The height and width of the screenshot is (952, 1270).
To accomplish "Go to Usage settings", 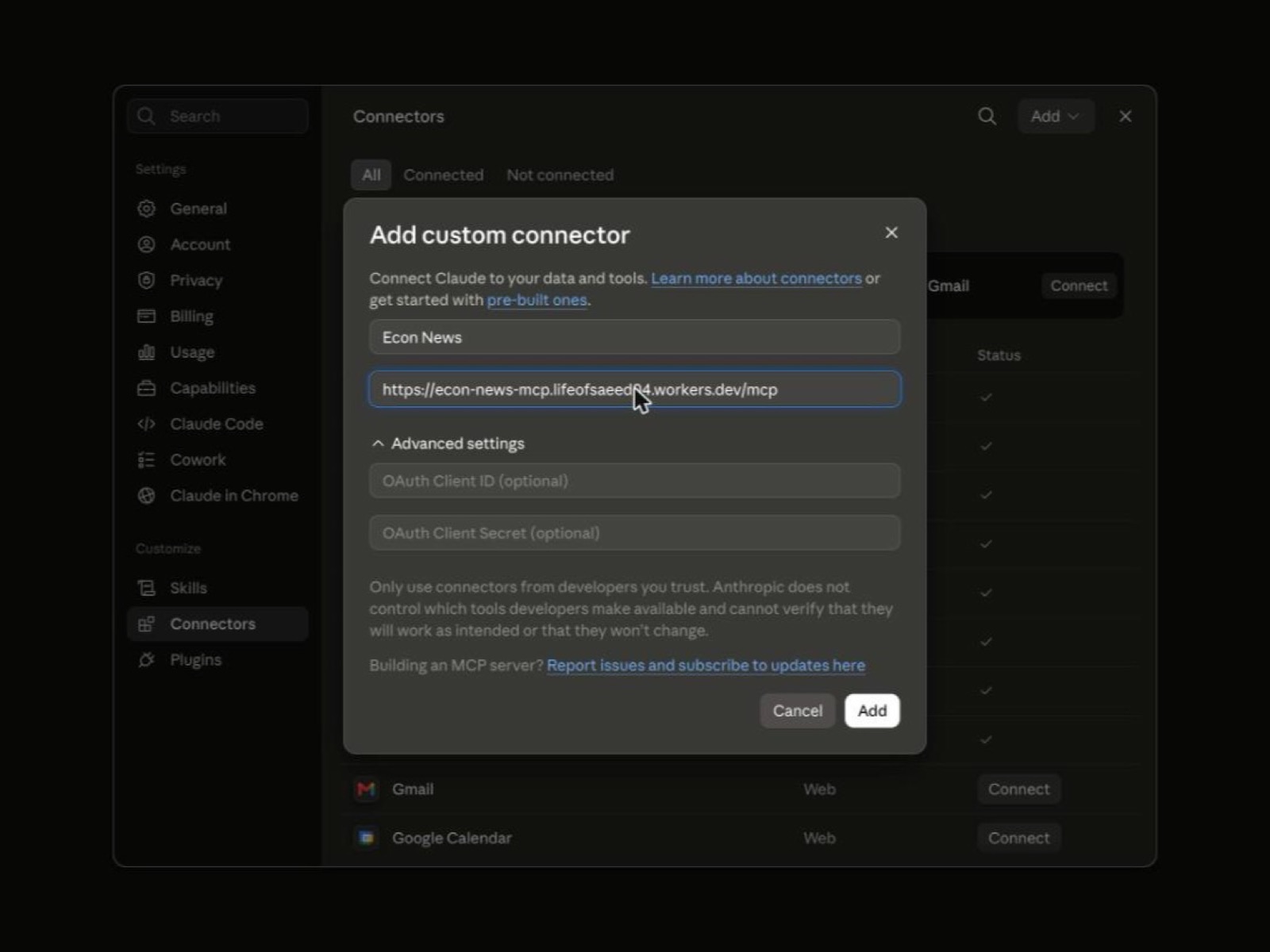I will click(x=217, y=352).
